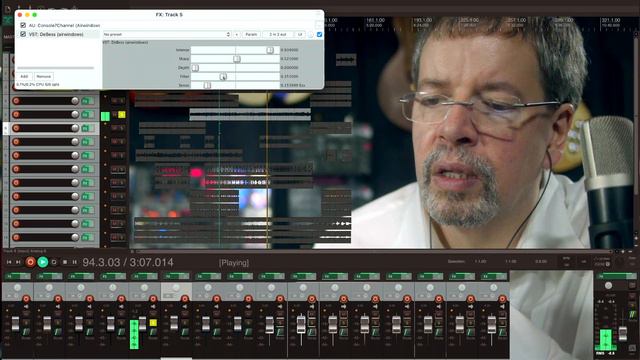The height and width of the screenshot is (360, 640).
Task: Click the [Playing] status text
Action: 234,263
